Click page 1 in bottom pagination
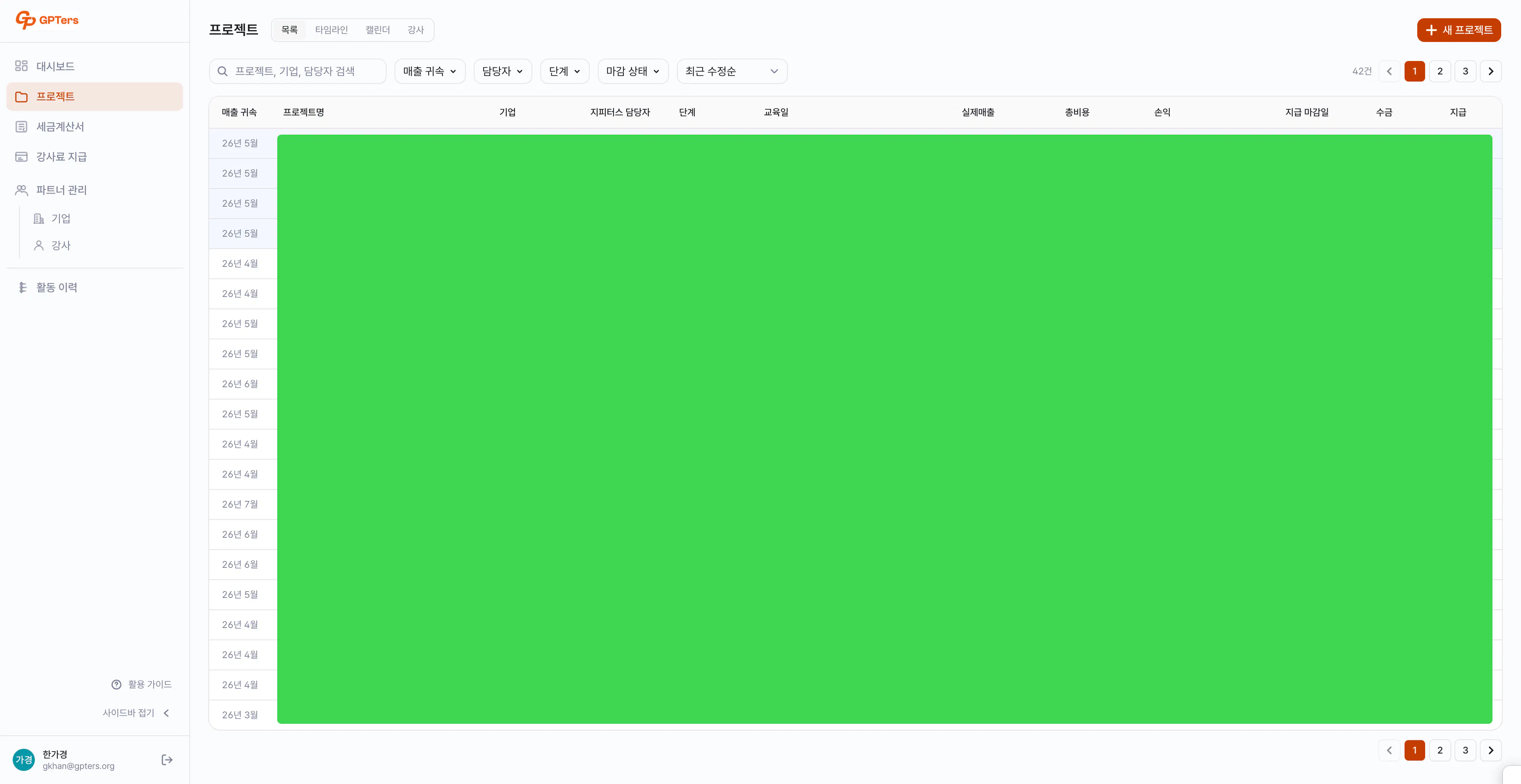Image resolution: width=1521 pixels, height=784 pixels. (x=1415, y=750)
